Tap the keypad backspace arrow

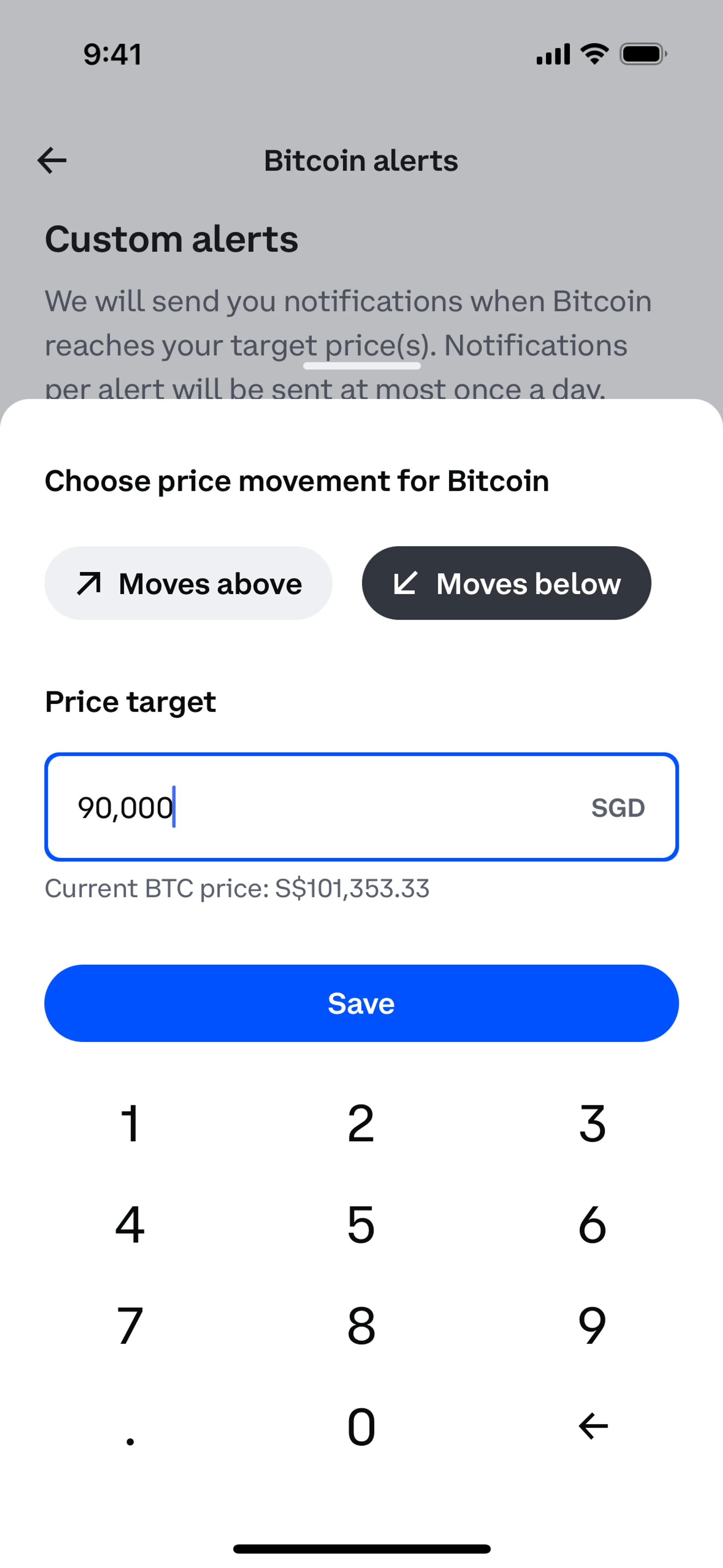click(x=593, y=1426)
